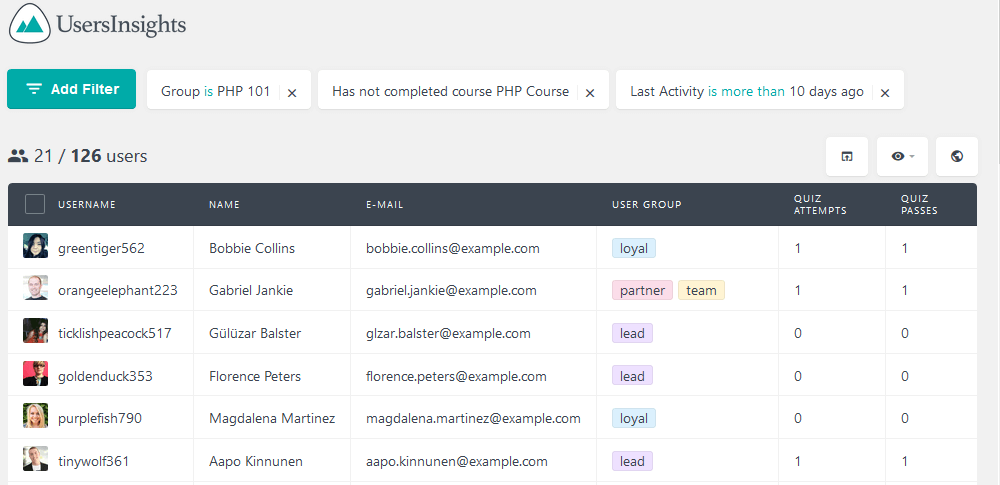1000x485 pixels.
Task: Sort by the Quiz Attempts column header
Action: (820, 204)
